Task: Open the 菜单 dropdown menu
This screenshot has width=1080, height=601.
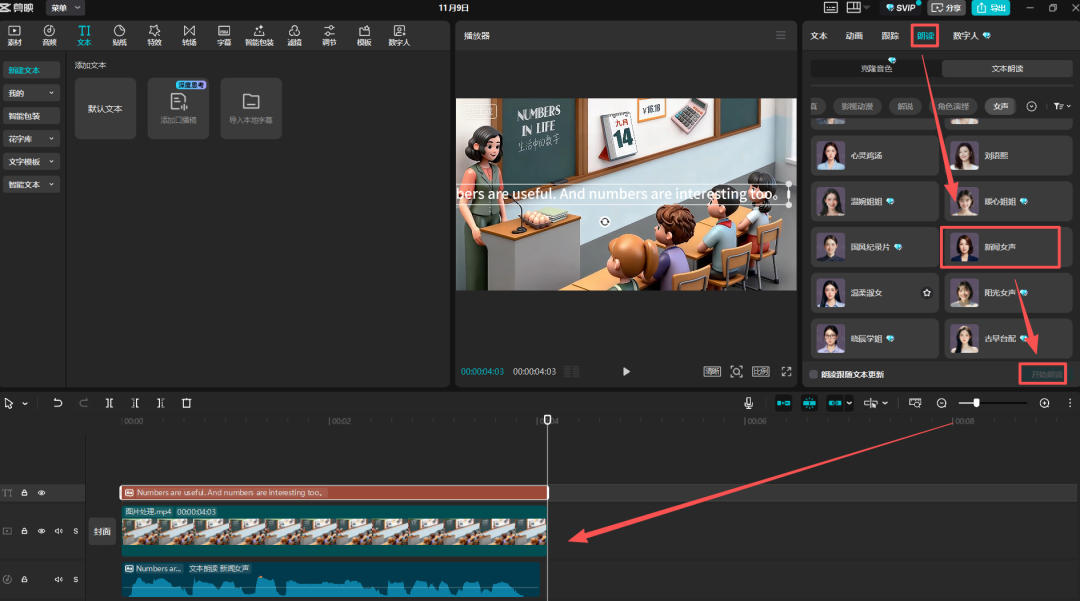Action: 66,8
